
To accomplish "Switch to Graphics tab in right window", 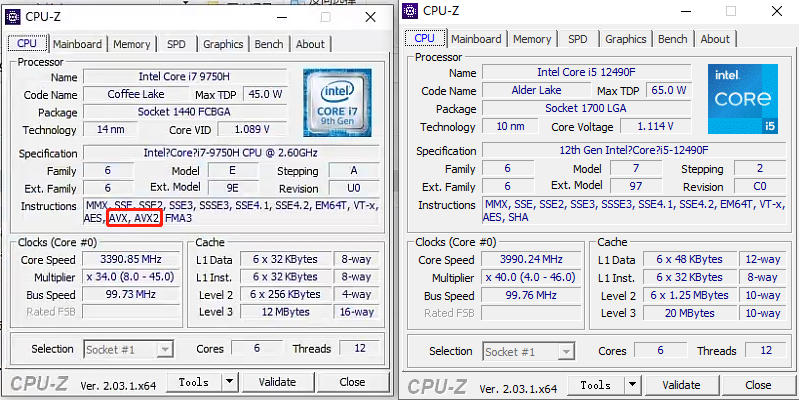I will [x=626, y=39].
